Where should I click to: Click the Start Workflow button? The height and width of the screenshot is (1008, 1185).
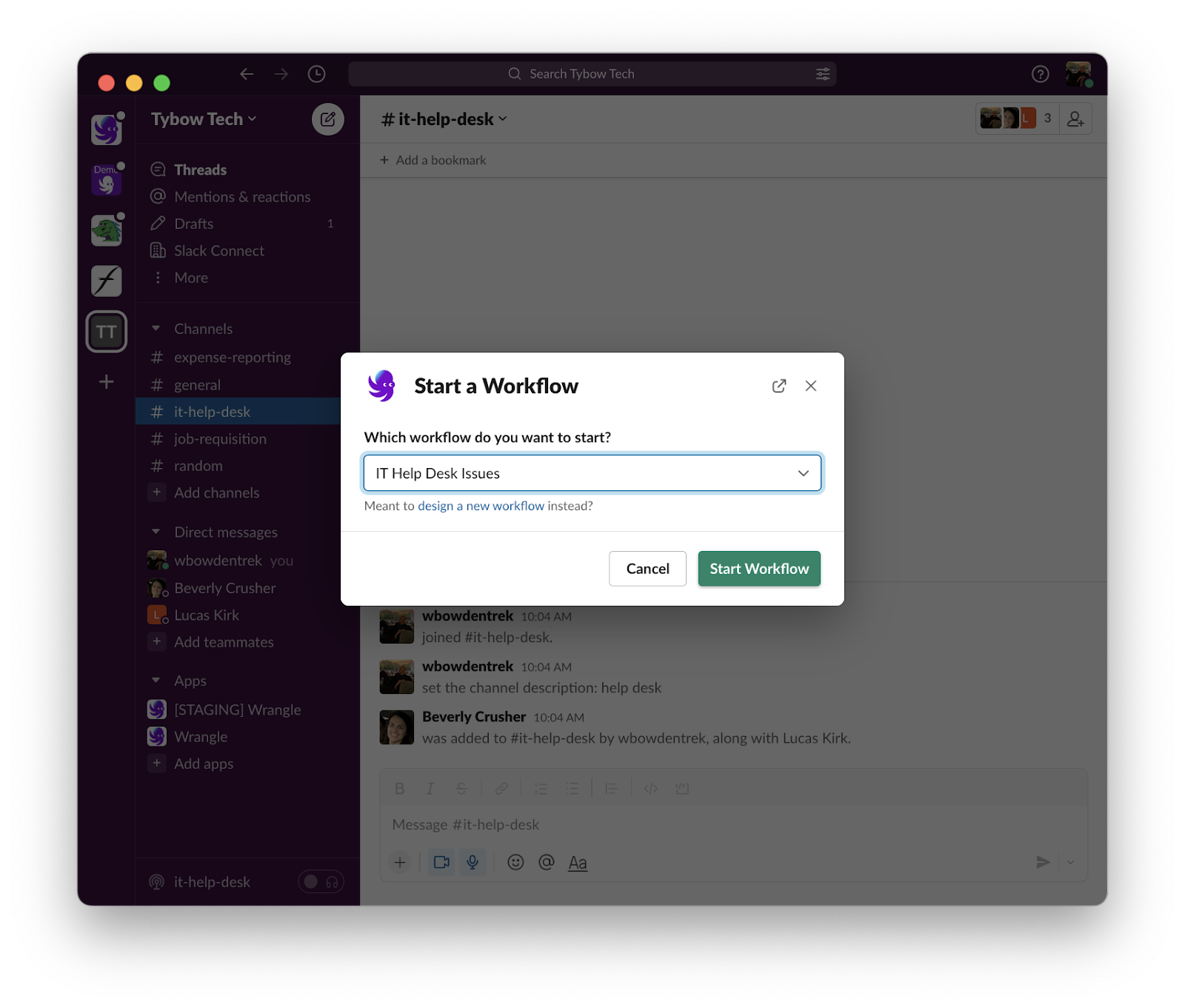coord(759,569)
